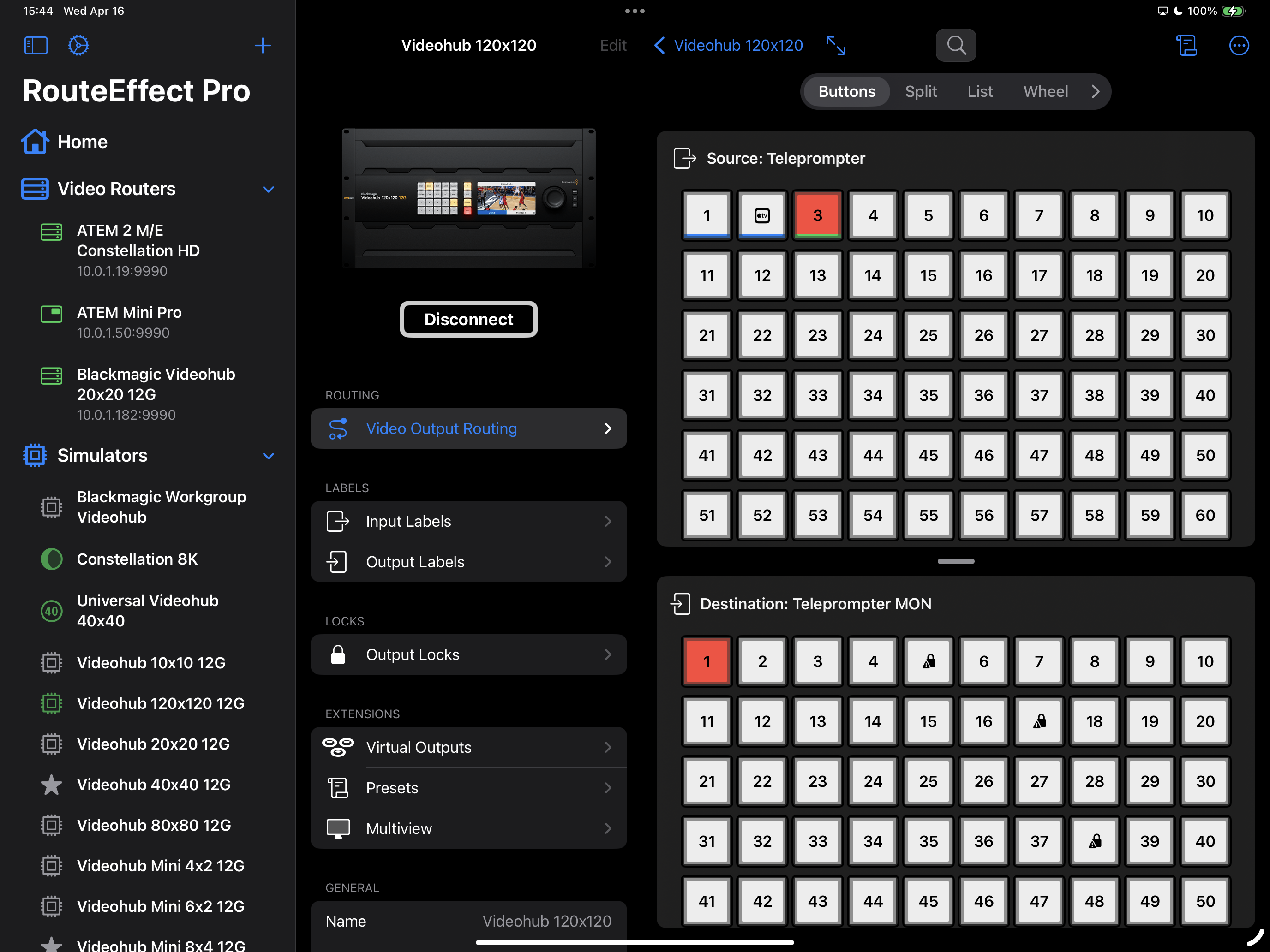Open the settings gear icon
The width and height of the screenshot is (1270, 952).
point(78,45)
